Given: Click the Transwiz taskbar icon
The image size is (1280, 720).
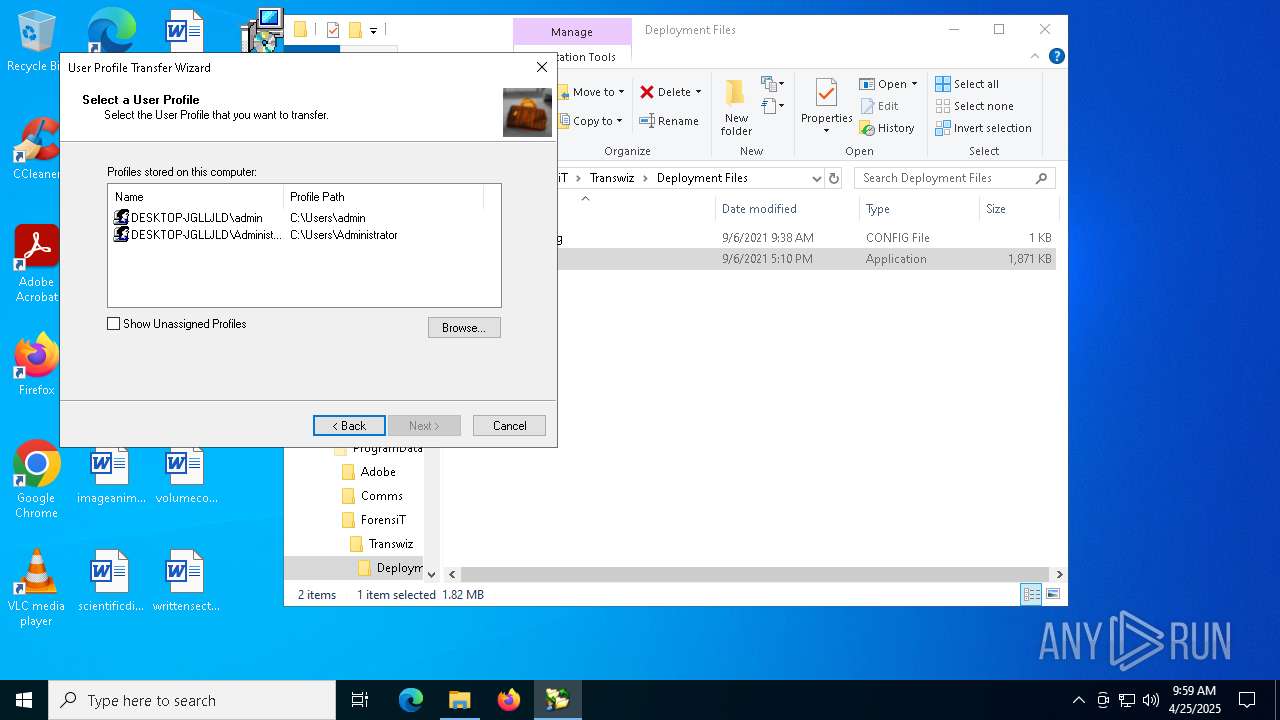Looking at the screenshot, I should (x=558, y=700).
